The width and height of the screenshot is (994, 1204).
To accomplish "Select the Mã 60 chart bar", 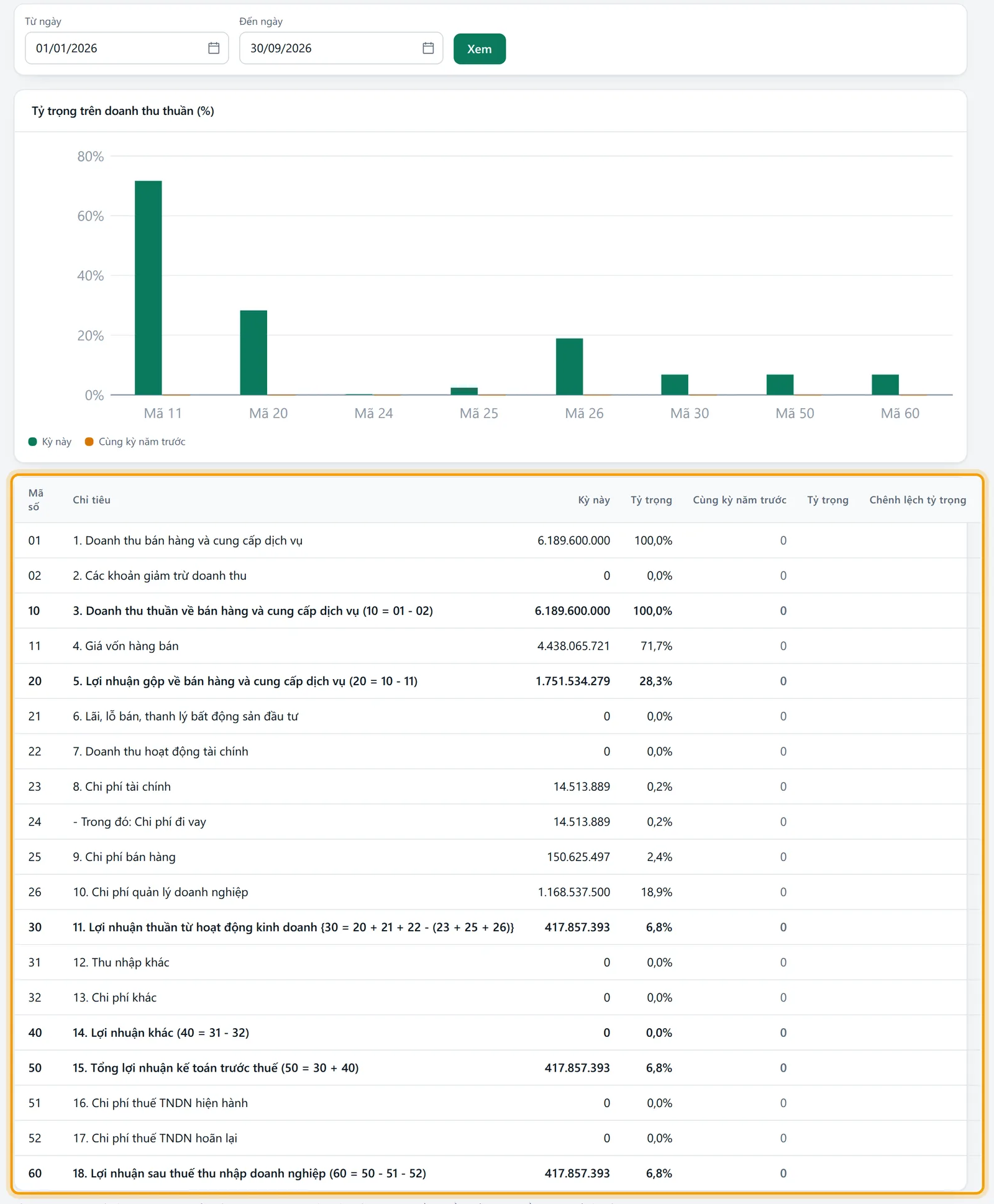I will [885, 385].
